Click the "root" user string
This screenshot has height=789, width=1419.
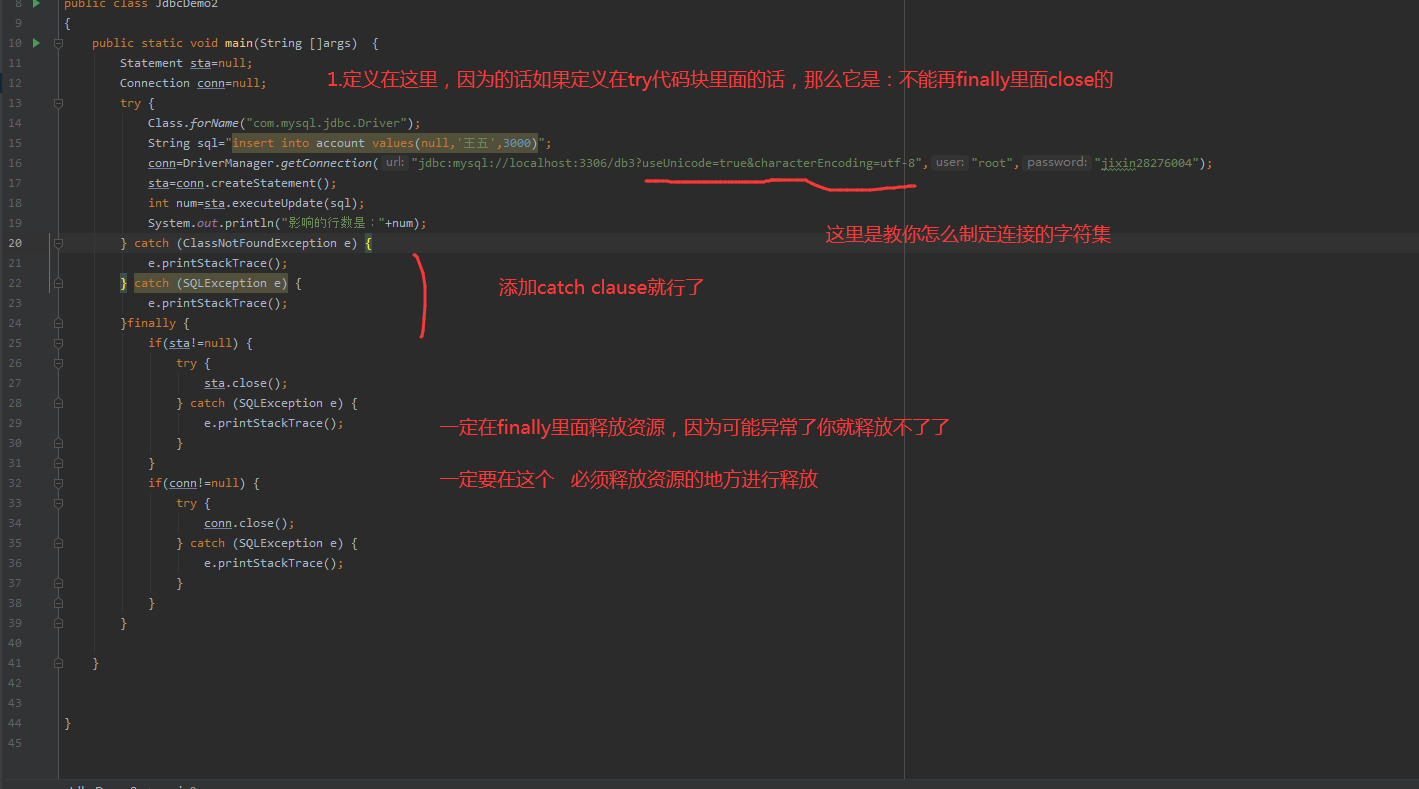tap(993, 163)
